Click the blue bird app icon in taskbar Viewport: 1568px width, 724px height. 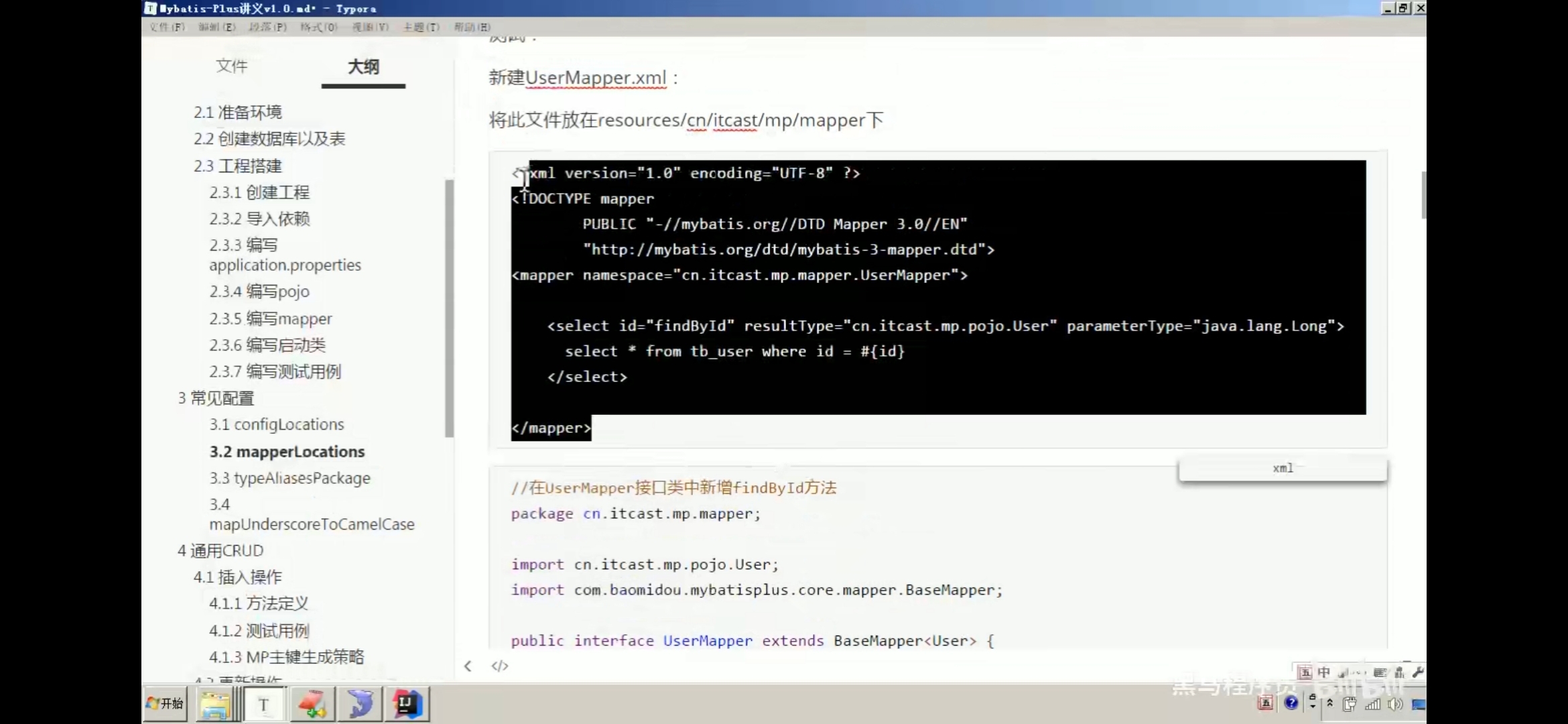(x=360, y=704)
